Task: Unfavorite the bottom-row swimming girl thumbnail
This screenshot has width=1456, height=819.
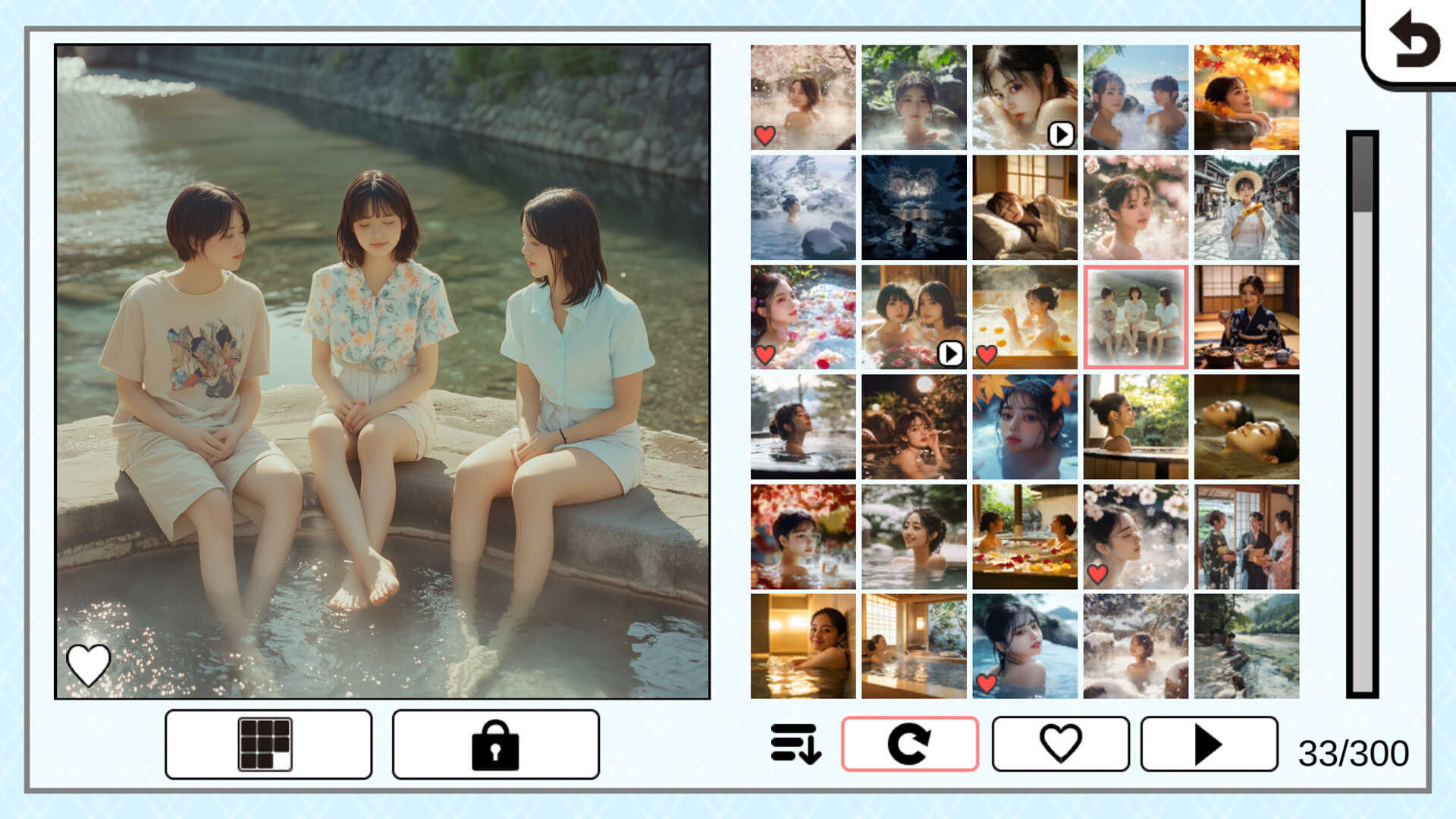Action: pyautogui.click(x=986, y=683)
